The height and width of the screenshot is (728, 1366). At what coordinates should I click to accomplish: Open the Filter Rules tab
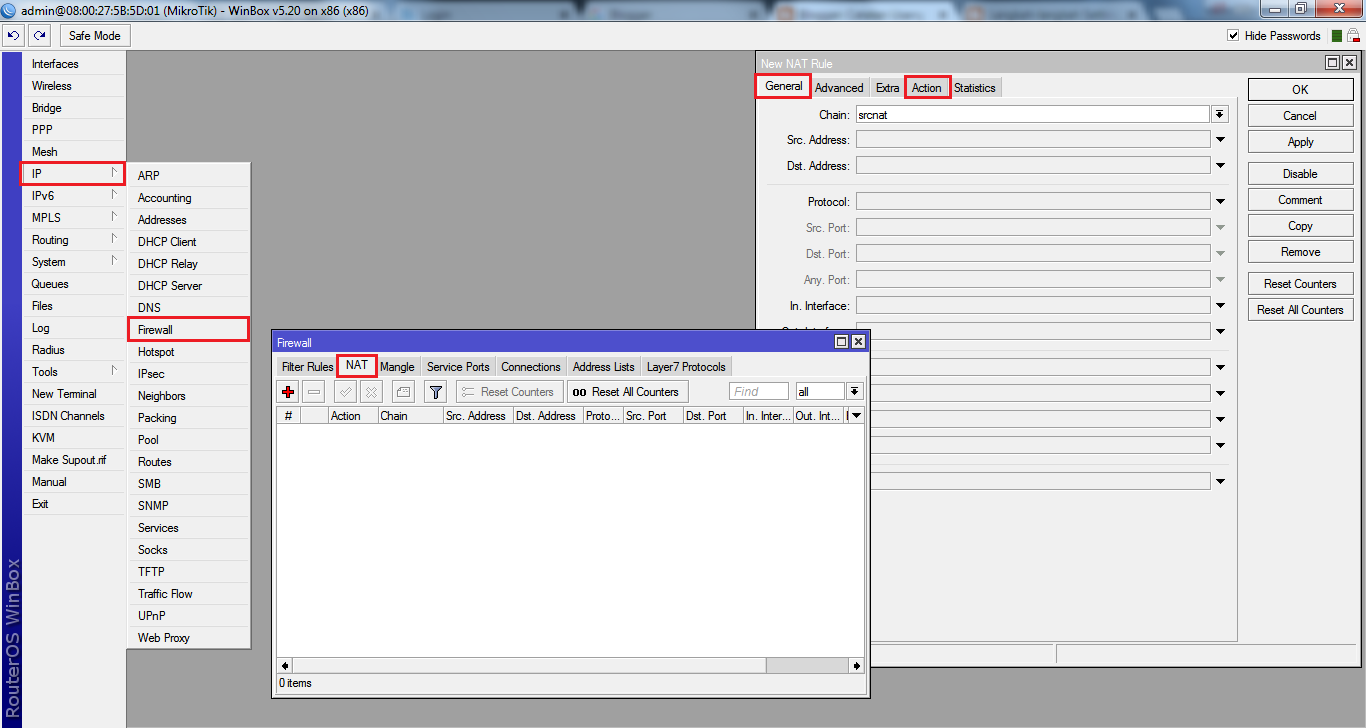point(307,367)
